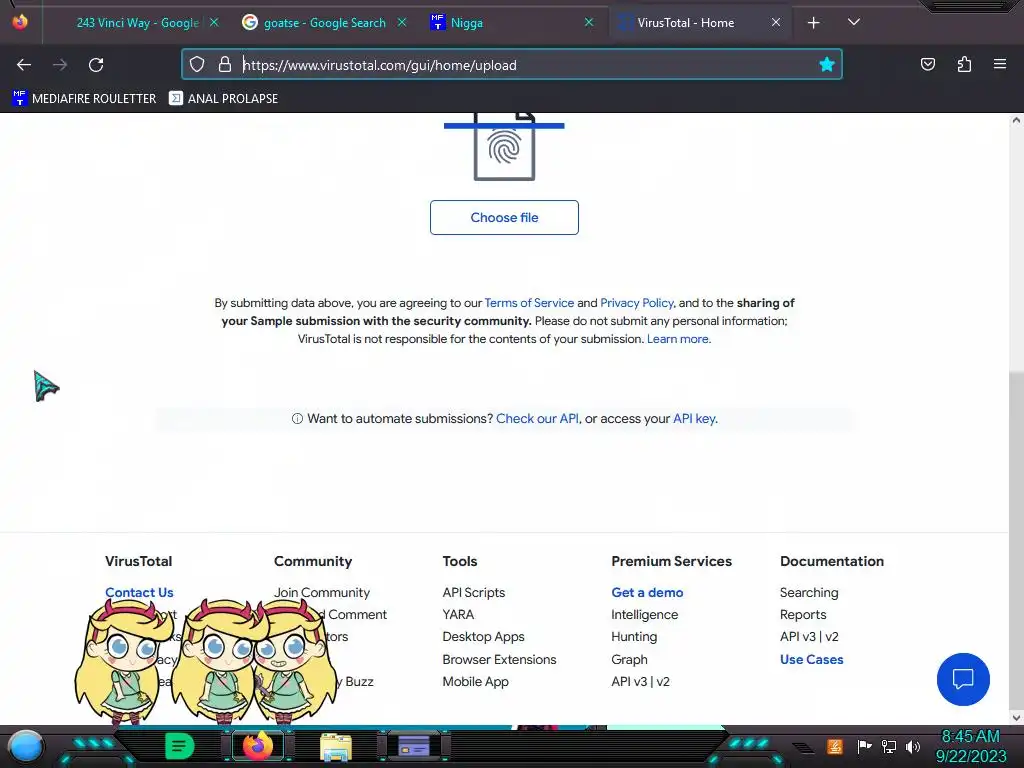The image size is (1024, 768).
Task: Open Browser Extensions footer link
Action: (499, 660)
